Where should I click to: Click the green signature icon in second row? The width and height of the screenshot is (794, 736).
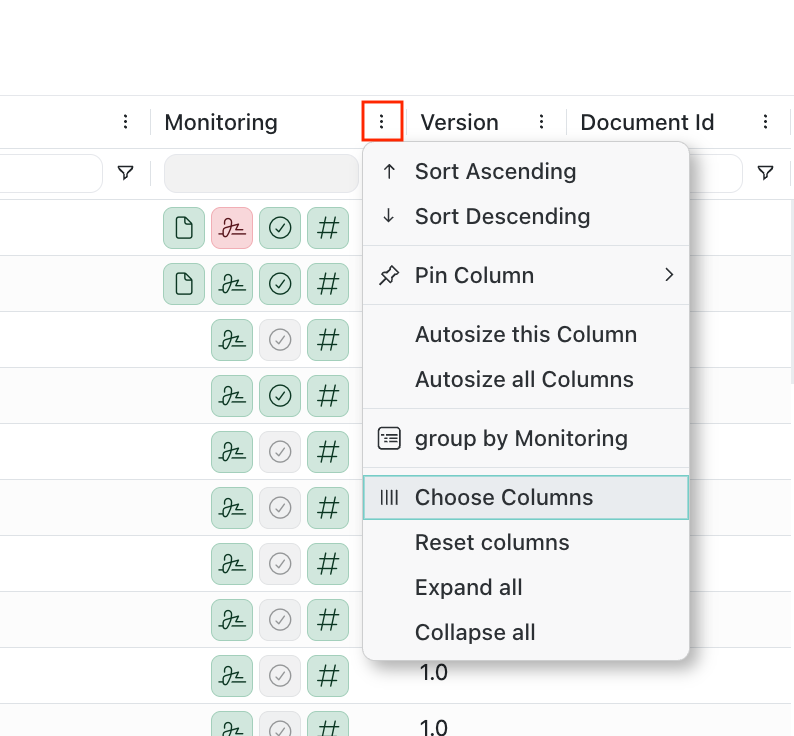point(232,284)
